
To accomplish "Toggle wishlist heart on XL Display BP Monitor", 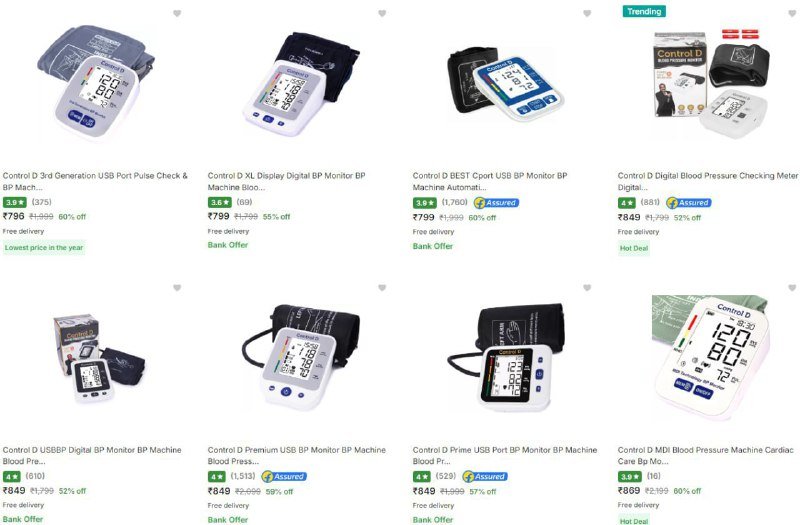I will pos(382,13).
